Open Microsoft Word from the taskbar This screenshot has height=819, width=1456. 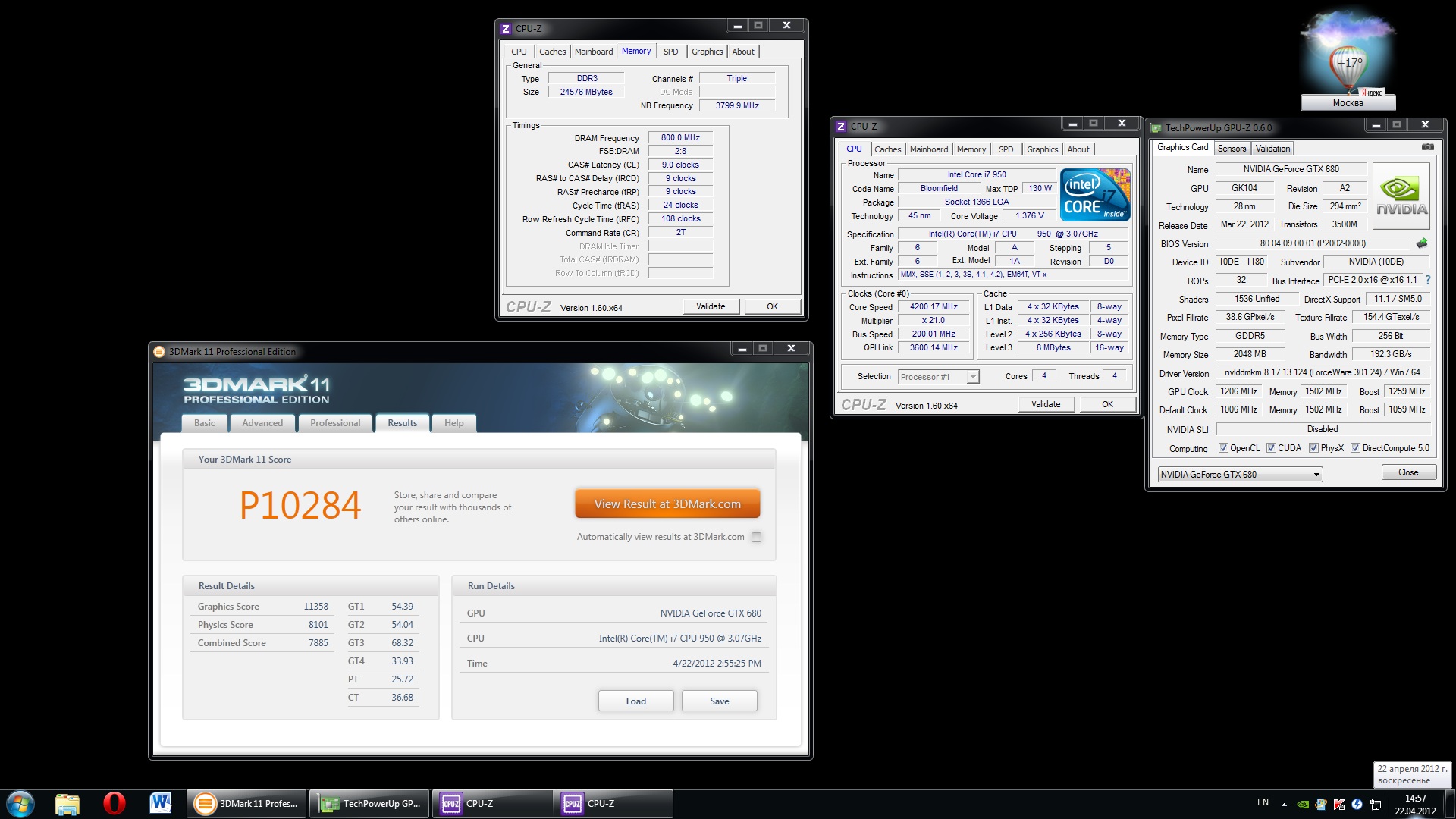160,803
